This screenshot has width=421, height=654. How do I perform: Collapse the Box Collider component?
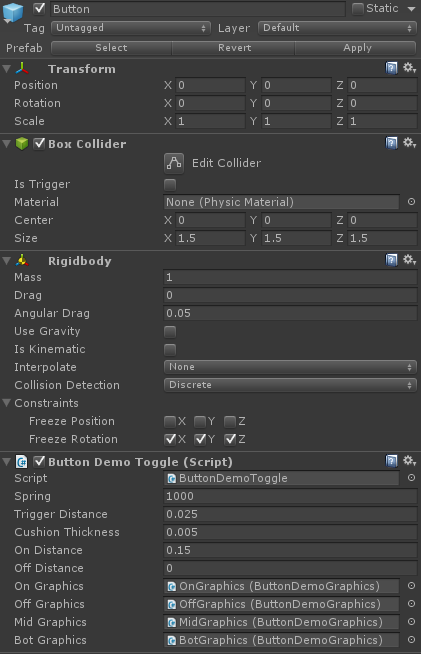coord(7,144)
